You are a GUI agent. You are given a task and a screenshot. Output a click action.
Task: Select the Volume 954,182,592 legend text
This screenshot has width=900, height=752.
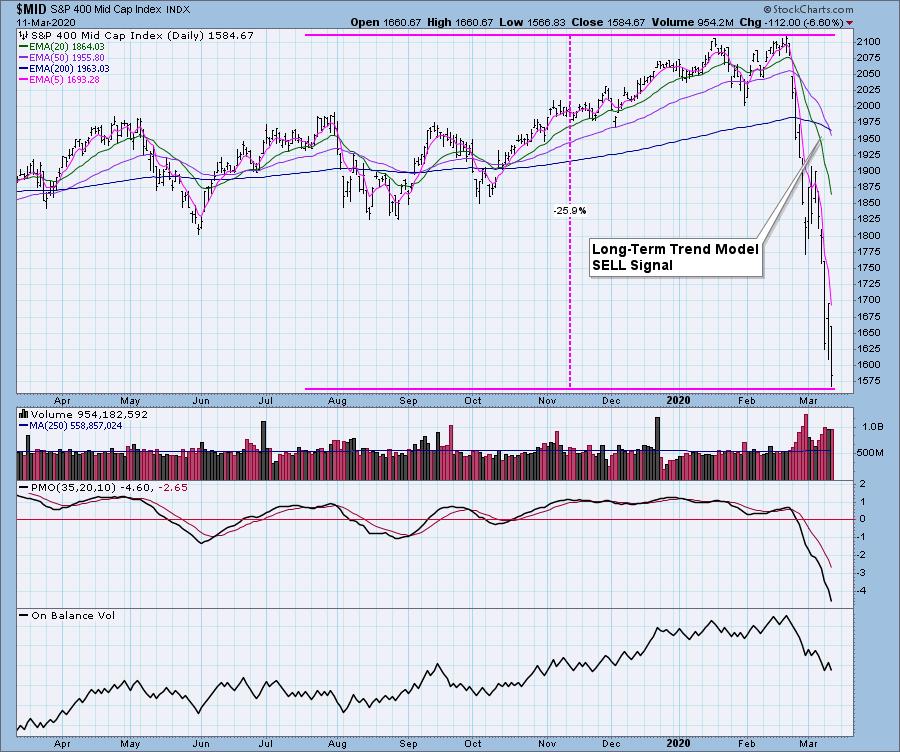pyautogui.click(x=90, y=414)
